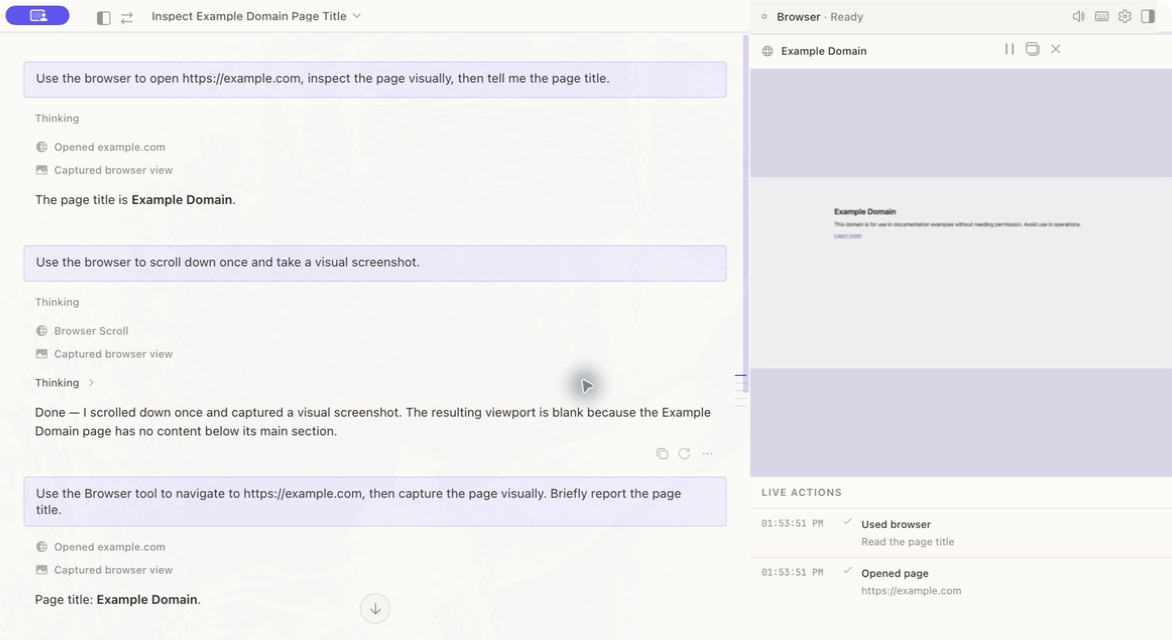Regenerate the response with the refresh icon

pyautogui.click(x=685, y=453)
